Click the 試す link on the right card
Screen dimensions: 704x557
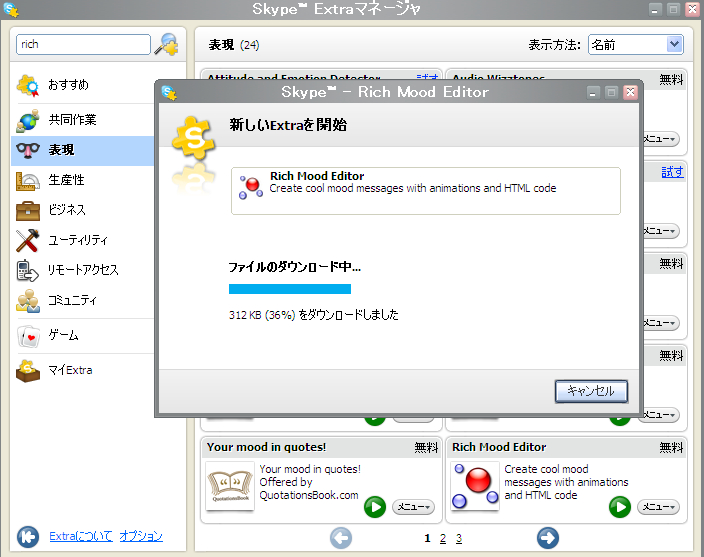(x=673, y=172)
